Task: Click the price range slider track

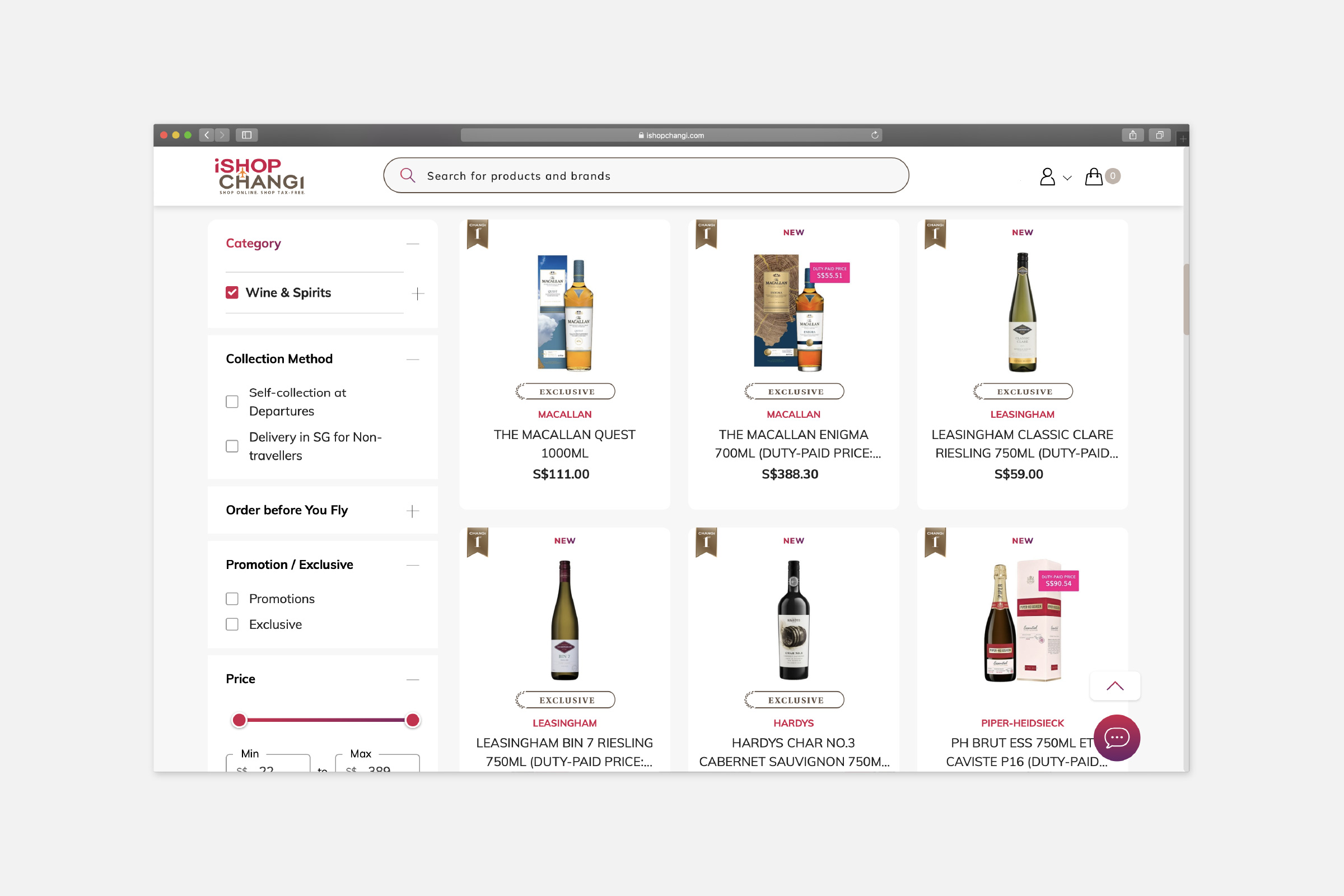Action: pos(326,720)
